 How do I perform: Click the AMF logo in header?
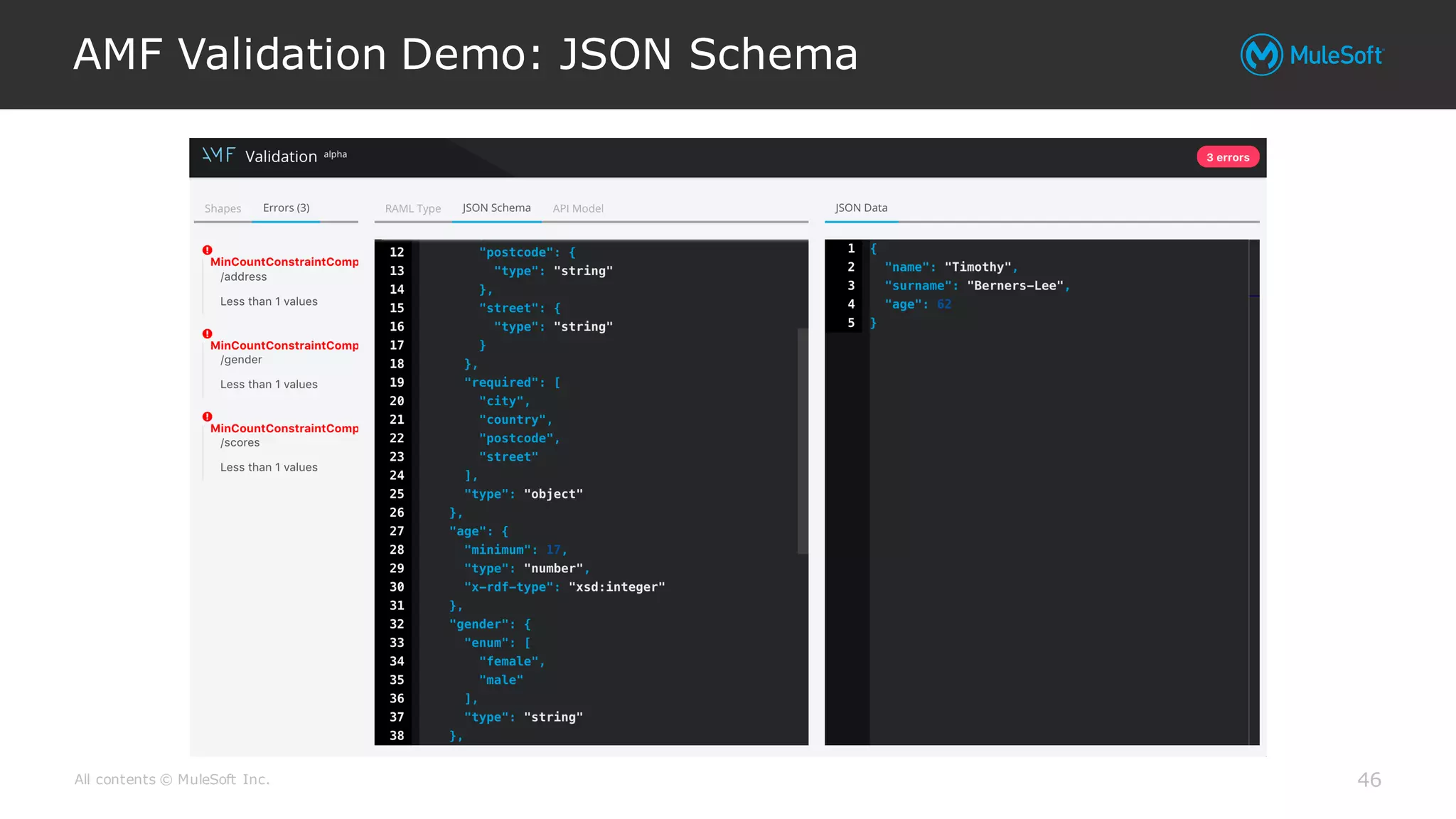218,155
